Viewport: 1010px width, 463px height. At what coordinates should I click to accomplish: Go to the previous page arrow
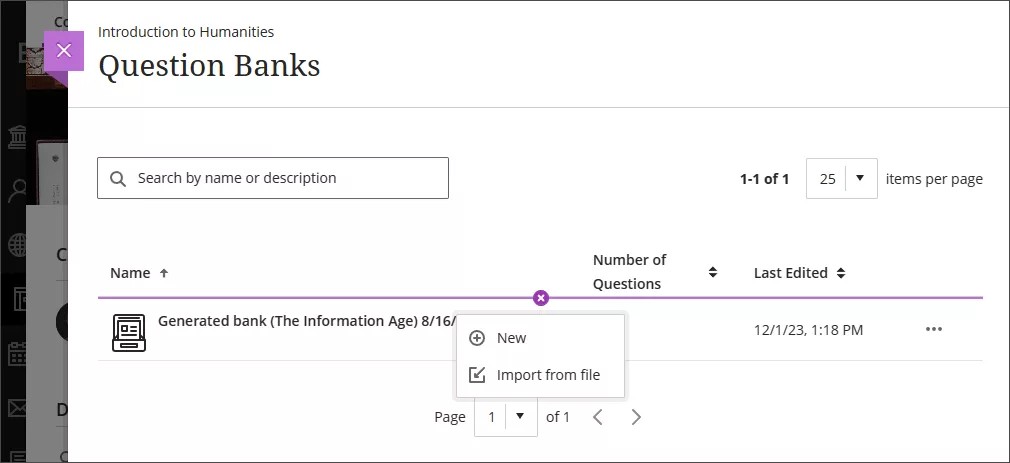[598, 417]
